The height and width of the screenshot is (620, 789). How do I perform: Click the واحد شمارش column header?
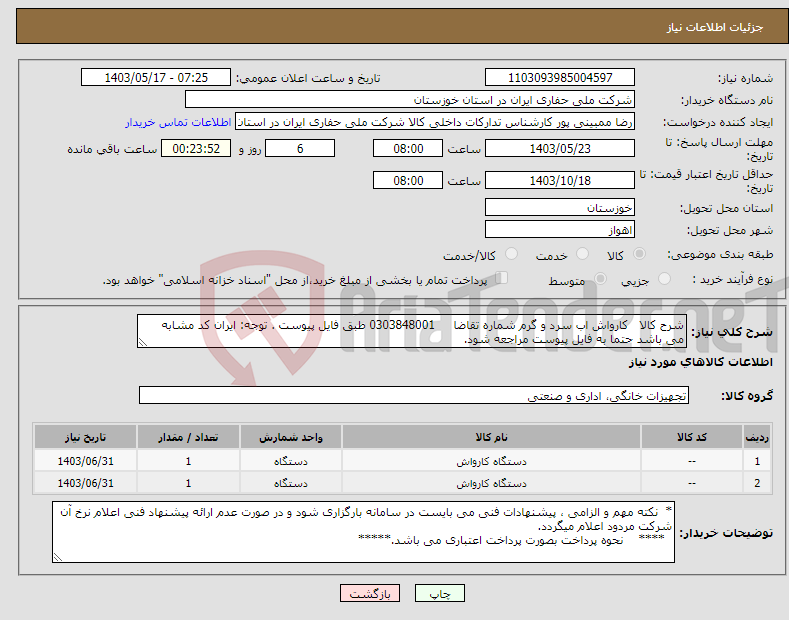click(x=291, y=437)
